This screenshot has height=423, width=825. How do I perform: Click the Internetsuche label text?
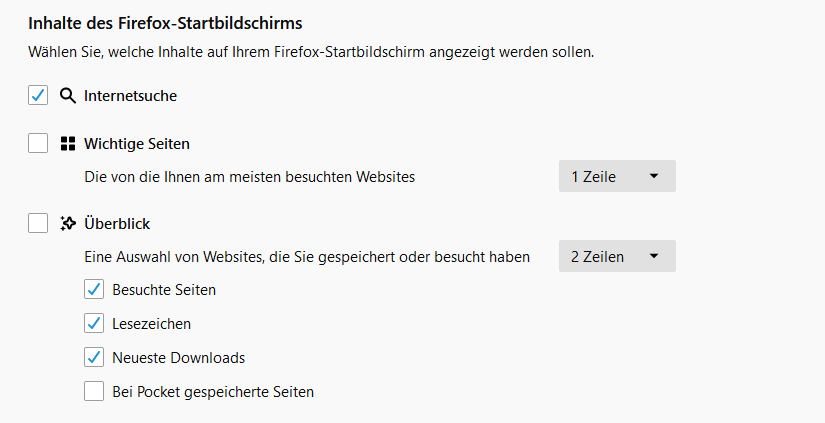131,96
